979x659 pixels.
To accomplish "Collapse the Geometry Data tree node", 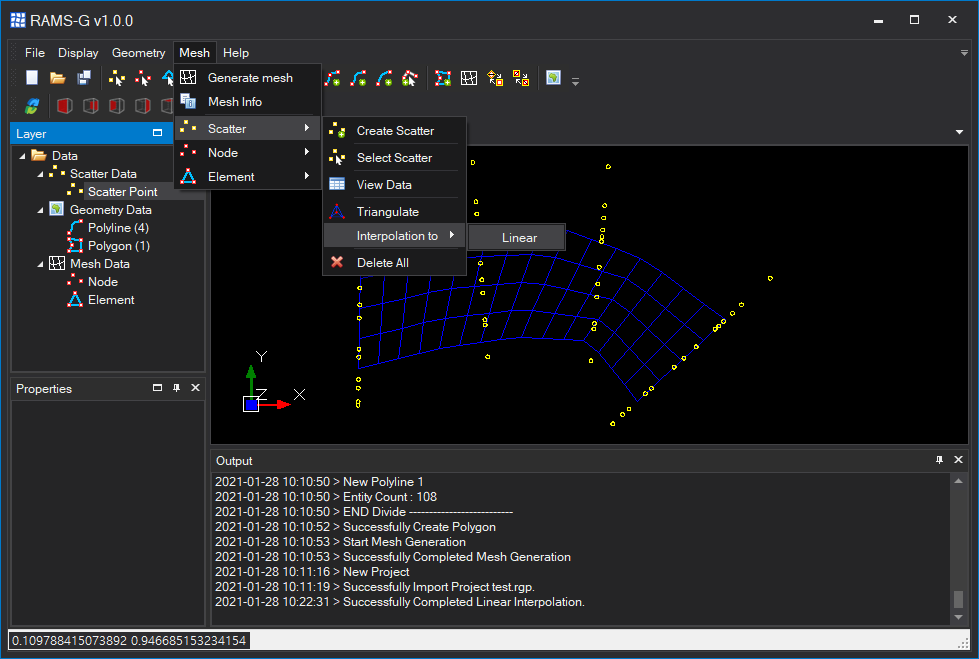I will (41, 210).
